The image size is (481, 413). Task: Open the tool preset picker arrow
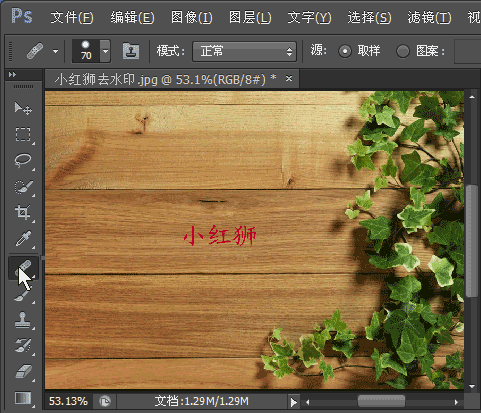coord(55,51)
